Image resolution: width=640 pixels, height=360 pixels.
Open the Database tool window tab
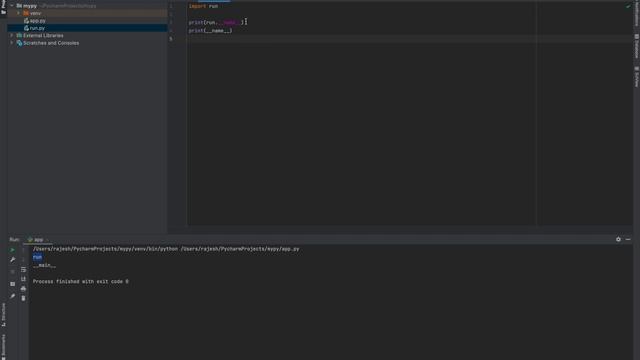[636, 46]
